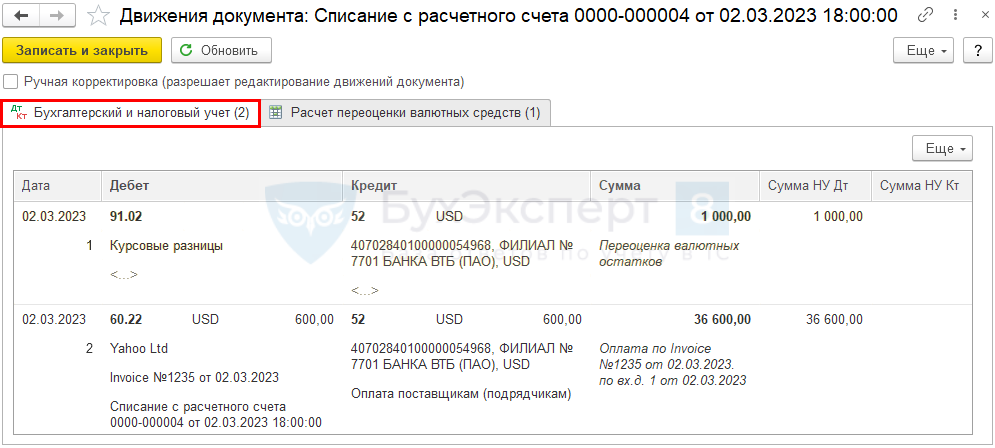
Task: Open Расчет переоценки валютных средств tab
Action: pos(405,113)
